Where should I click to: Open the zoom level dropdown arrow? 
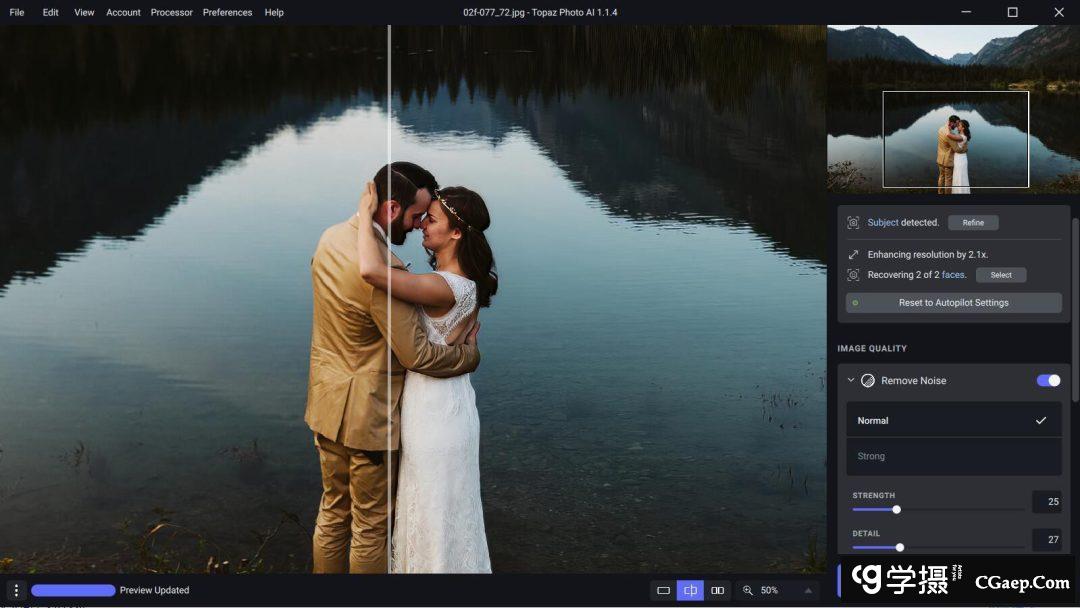pos(808,591)
